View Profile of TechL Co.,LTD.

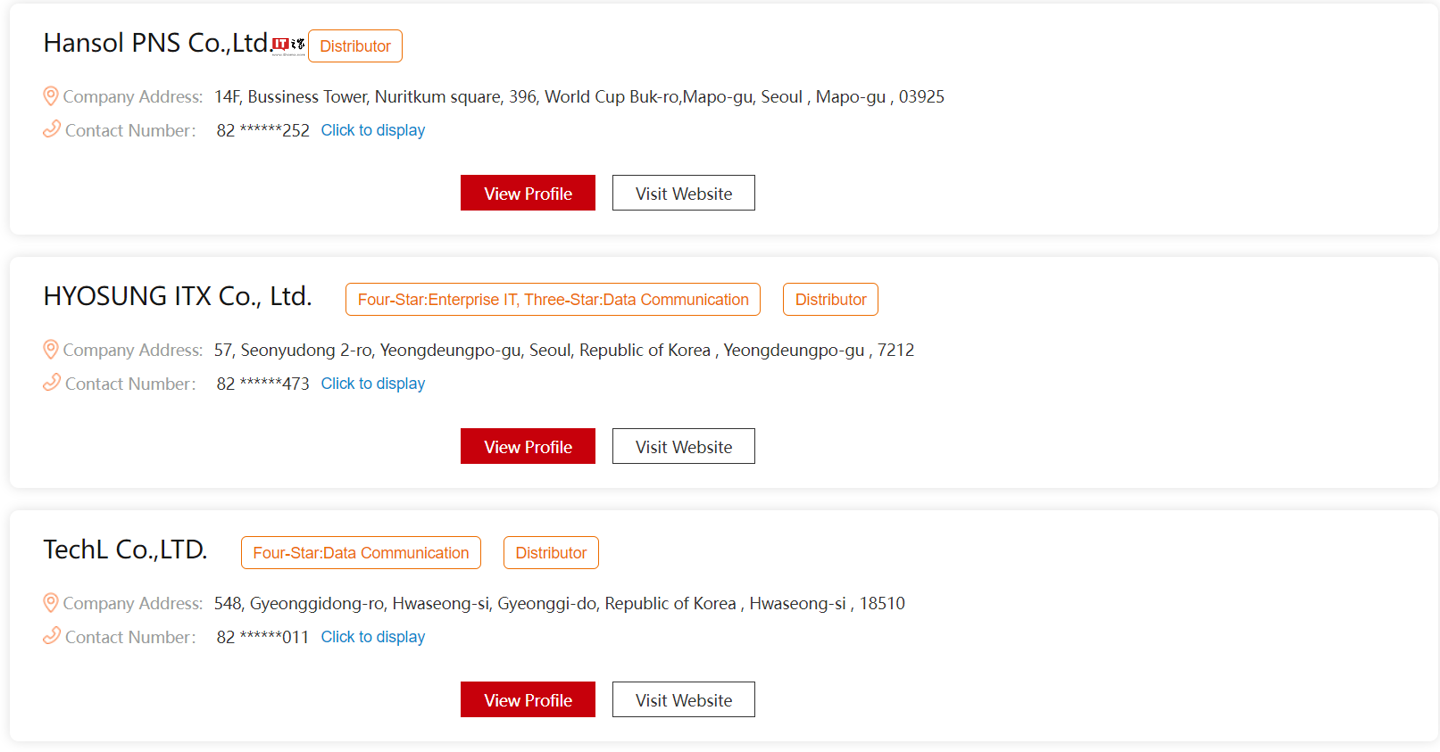point(528,699)
